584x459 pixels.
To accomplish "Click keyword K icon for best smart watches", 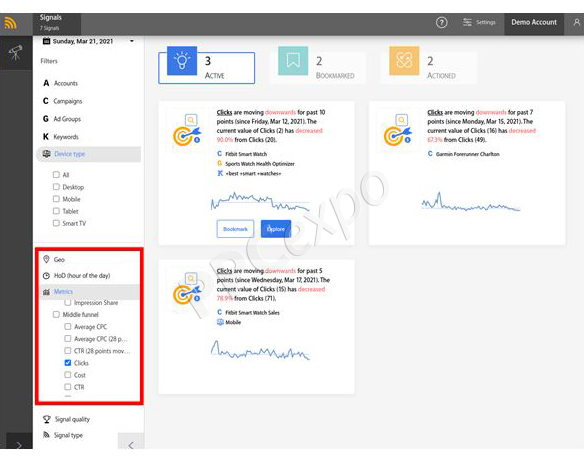I will click(220, 173).
